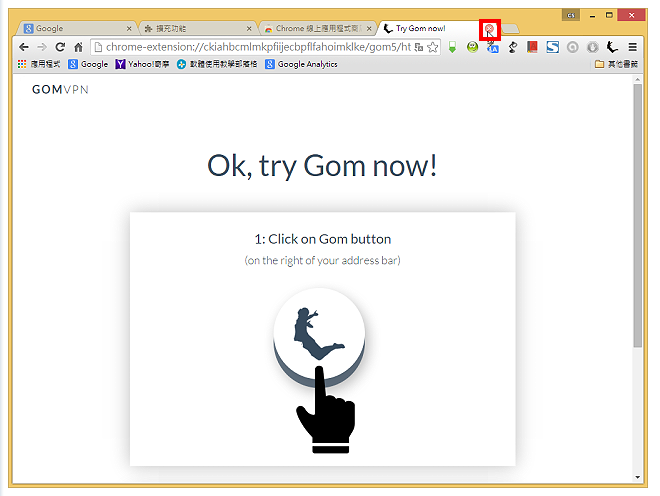
Task: Open the 軟體使用教學部落格 bookmark
Action: coord(217,64)
